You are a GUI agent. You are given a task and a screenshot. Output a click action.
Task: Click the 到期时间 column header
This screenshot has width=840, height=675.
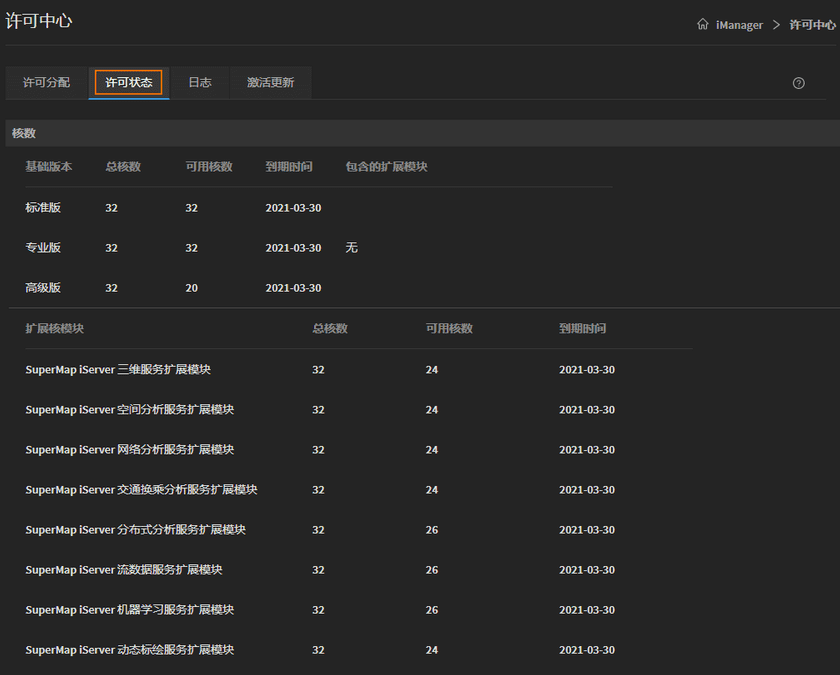pyautogui.click(x=288, y=167)
